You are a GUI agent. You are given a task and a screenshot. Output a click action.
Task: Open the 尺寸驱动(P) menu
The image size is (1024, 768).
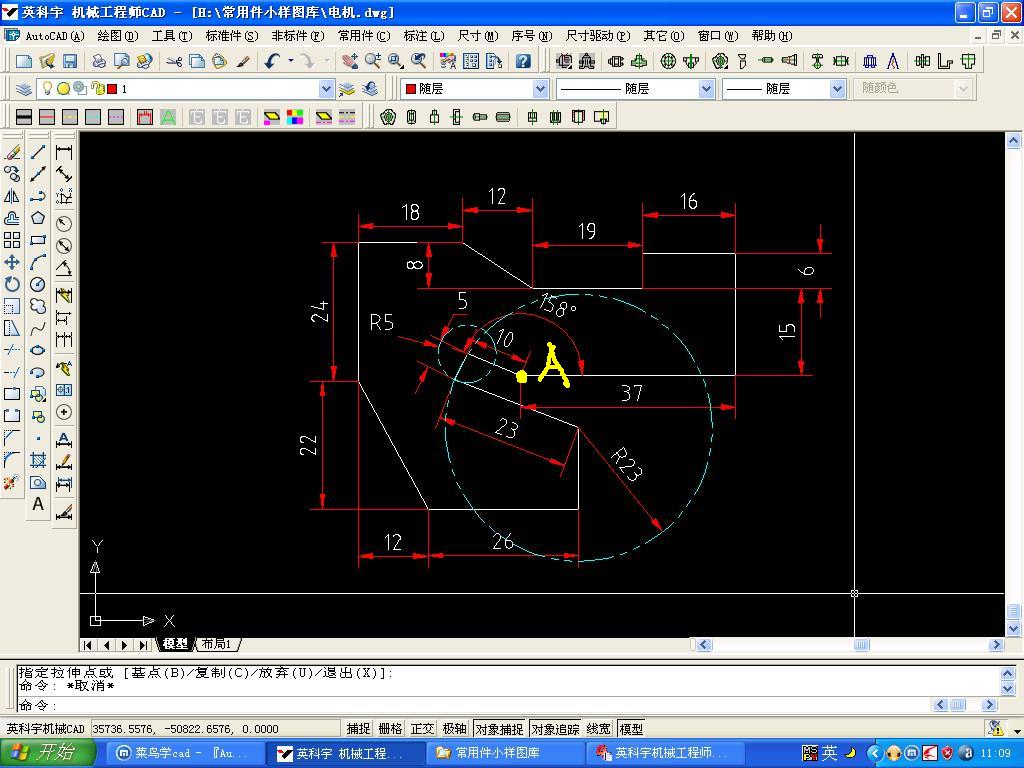tap(598, 36)
